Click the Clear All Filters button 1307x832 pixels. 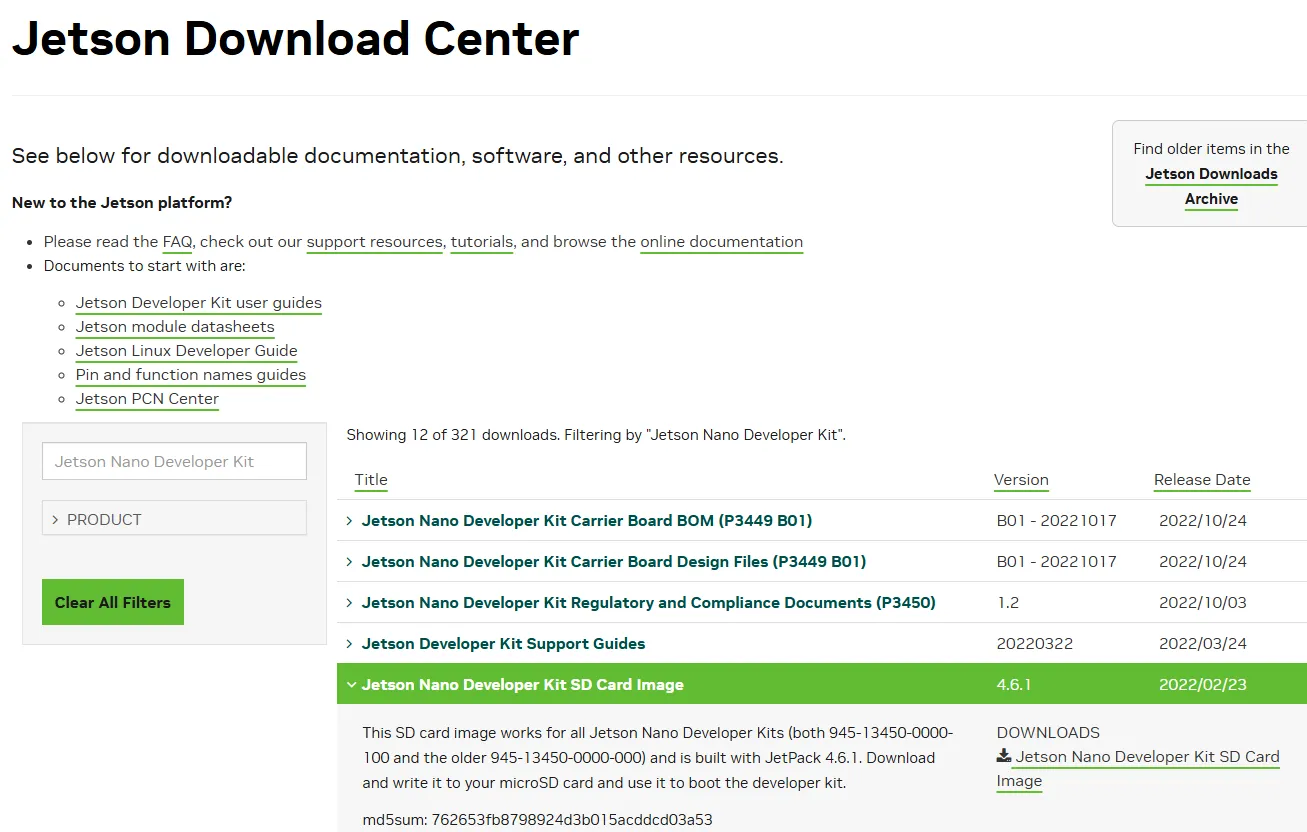[113, 602]
